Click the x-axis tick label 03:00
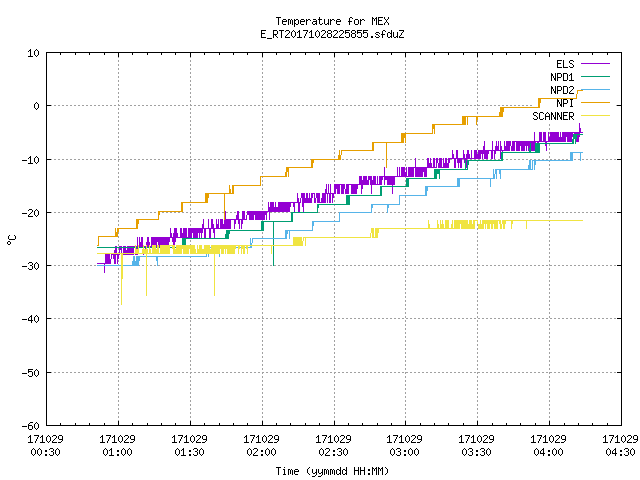This screenshot has height=480, width=640. click(404, 452)
